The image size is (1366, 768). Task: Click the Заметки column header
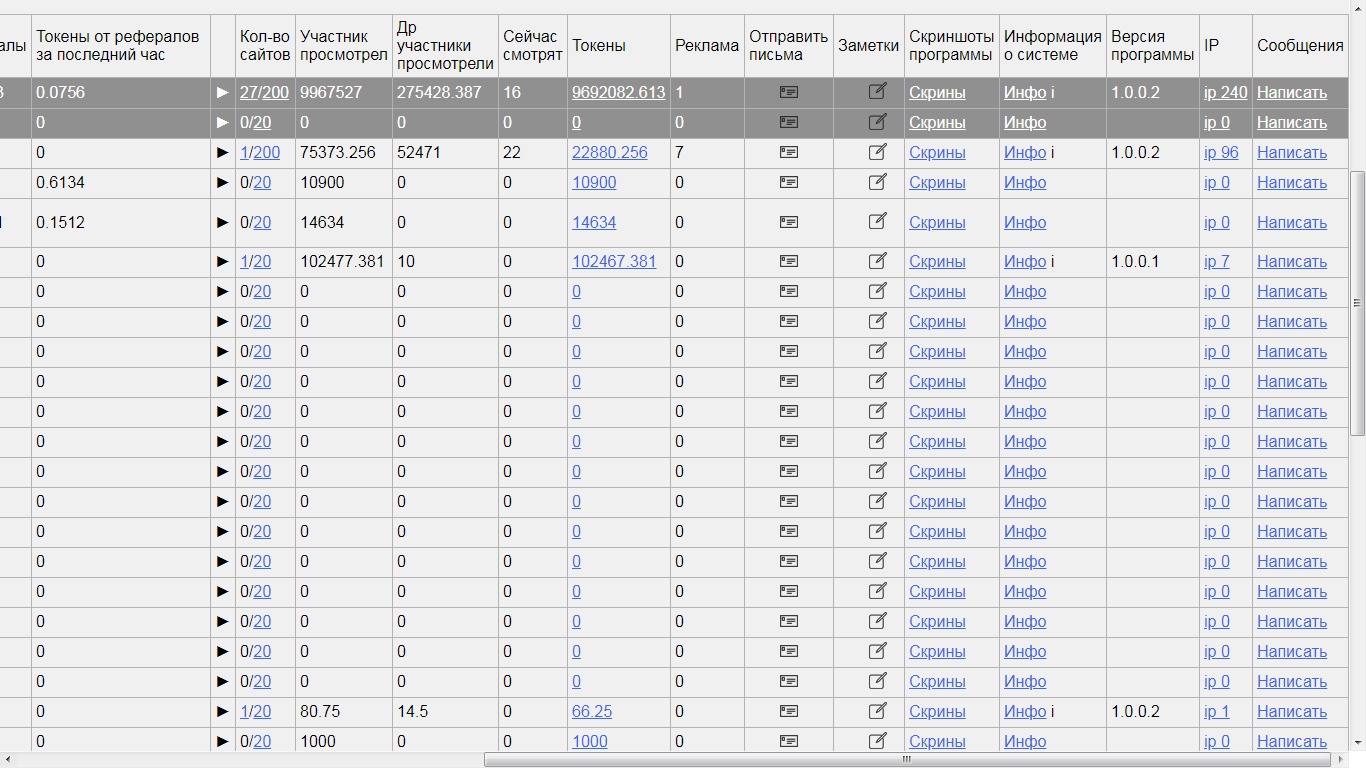click(x=869, y=45)
